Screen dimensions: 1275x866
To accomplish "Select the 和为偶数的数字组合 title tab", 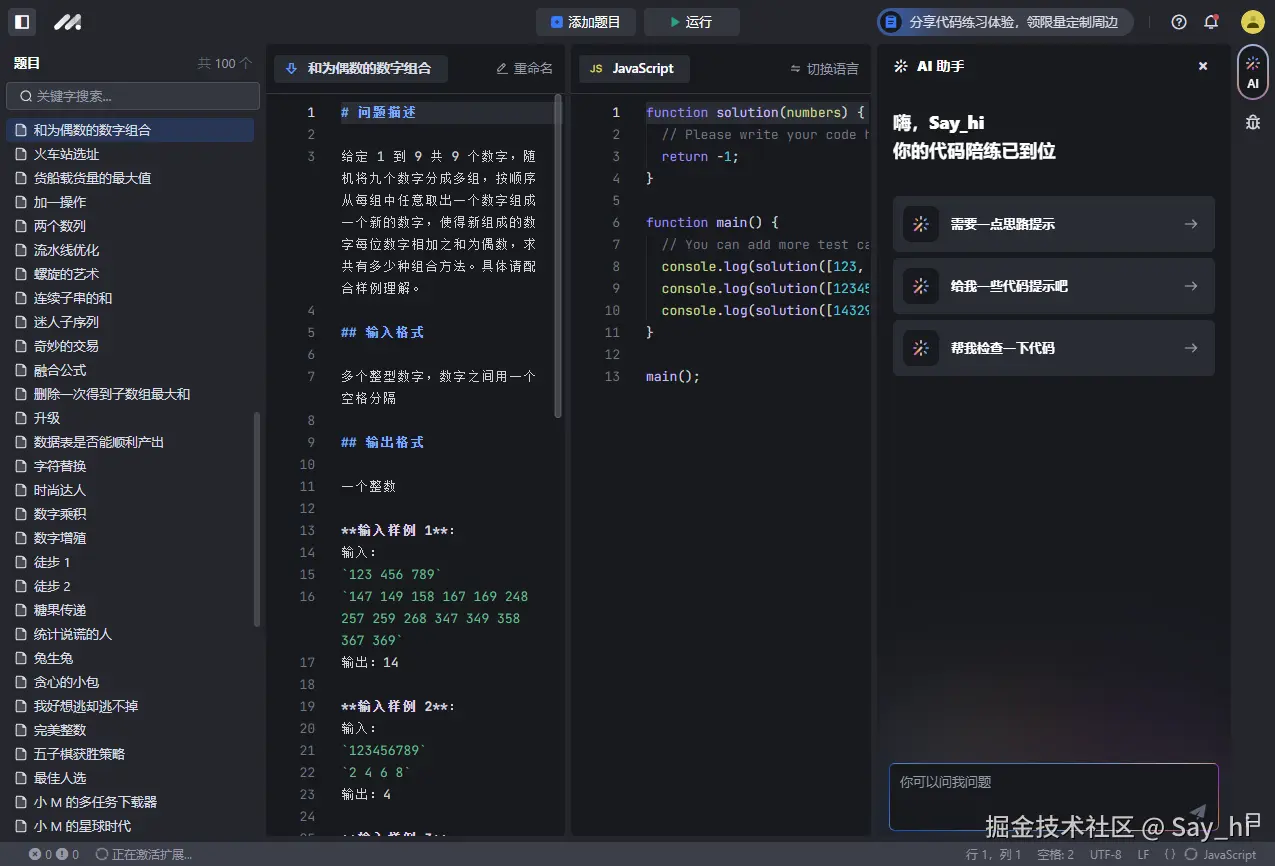I will [361, 70].
